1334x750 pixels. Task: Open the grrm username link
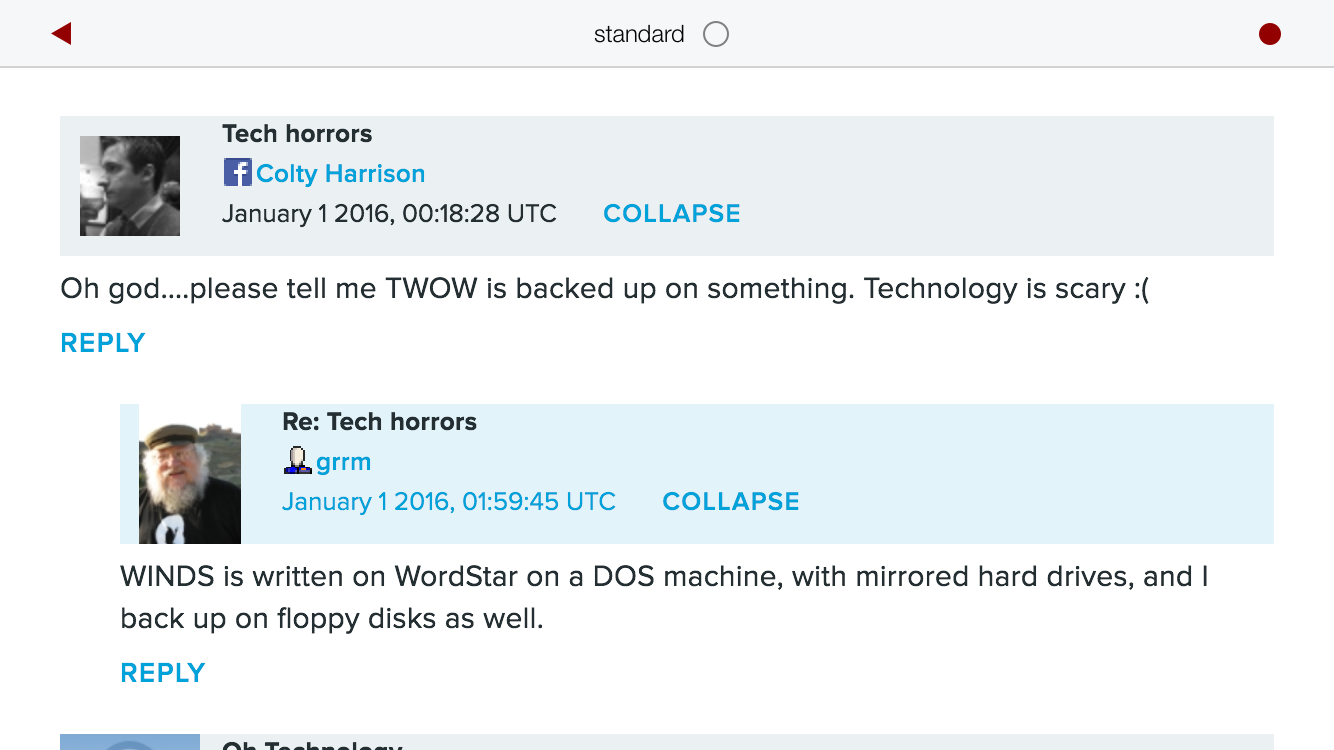click(344, 462)
